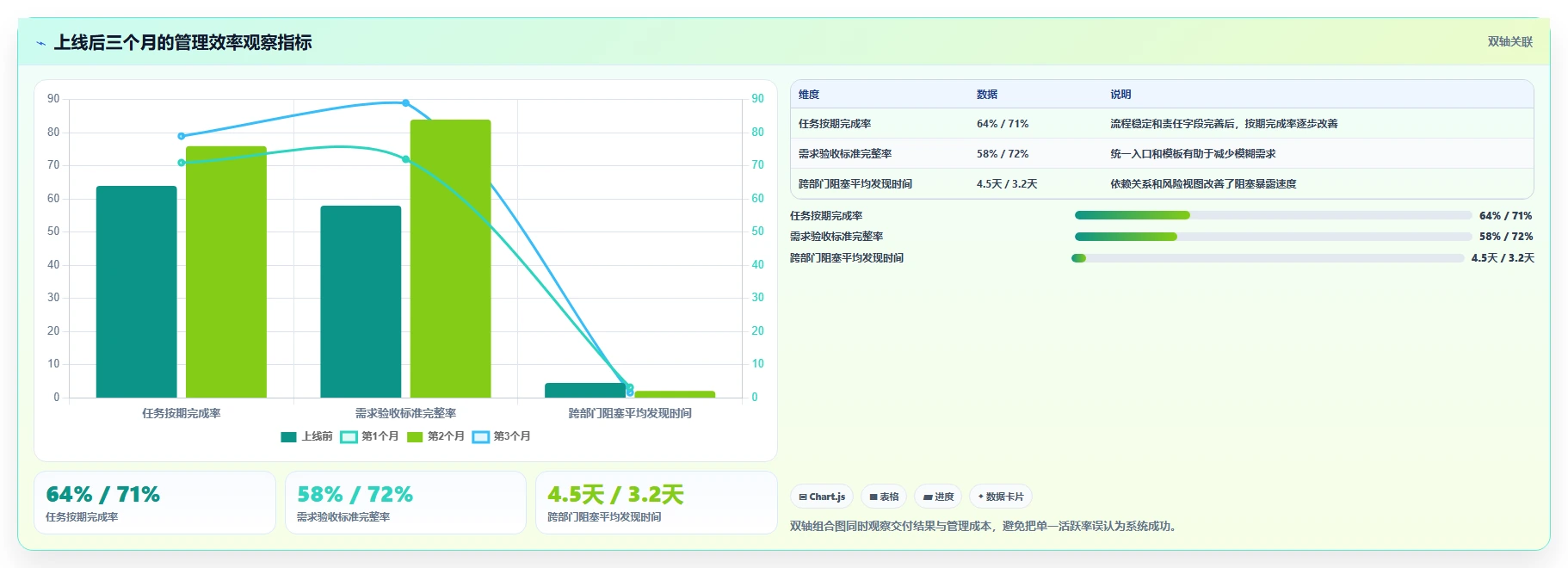The image size is (1568, 568).
Task: Open the 4.5天 / 3.2天 stat card
Action: [x=657, y=503]
